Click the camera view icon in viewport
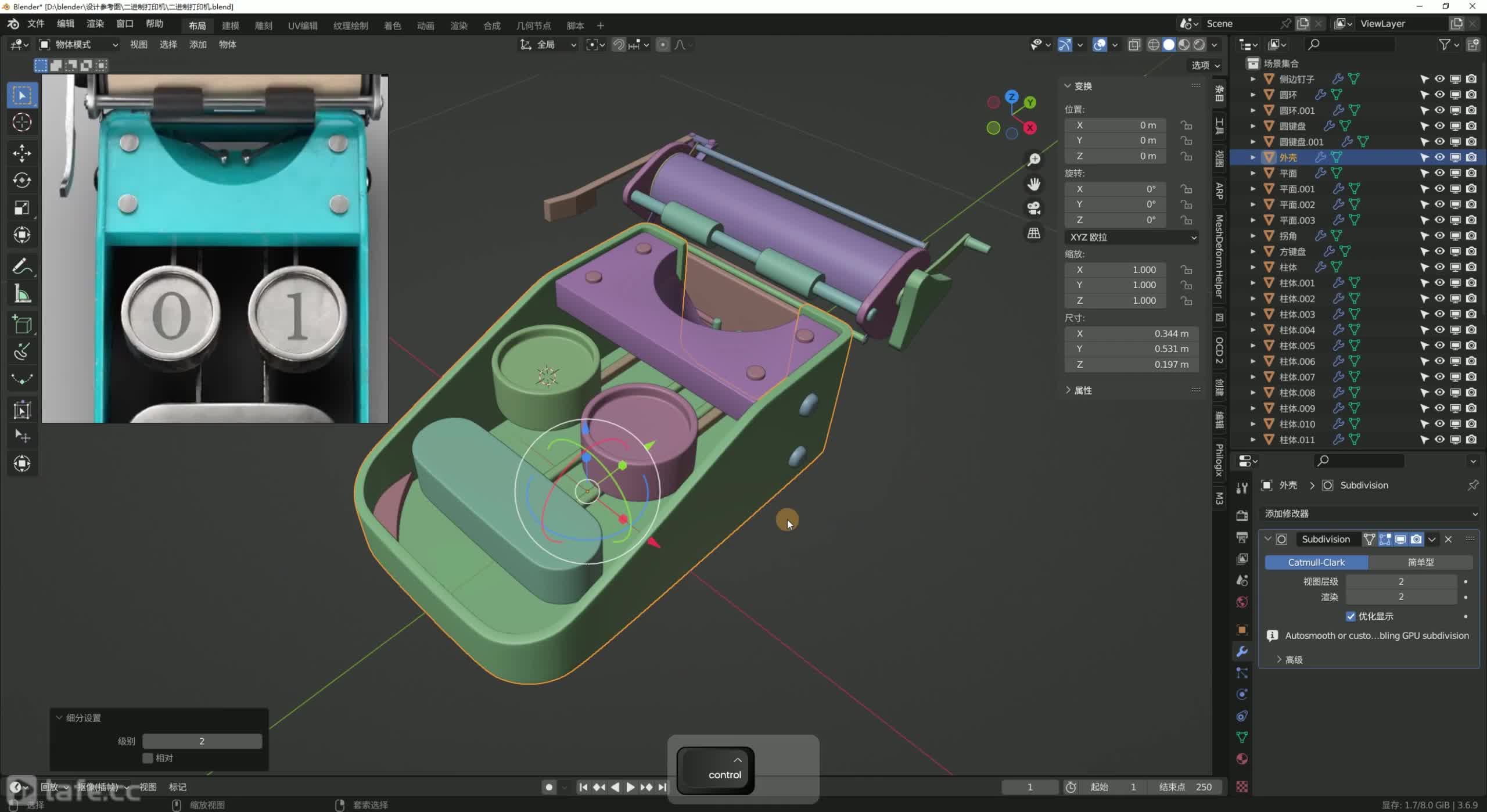Image resolution: width=1487 pixels, height=812 pixels. [x=1034, y=208]
